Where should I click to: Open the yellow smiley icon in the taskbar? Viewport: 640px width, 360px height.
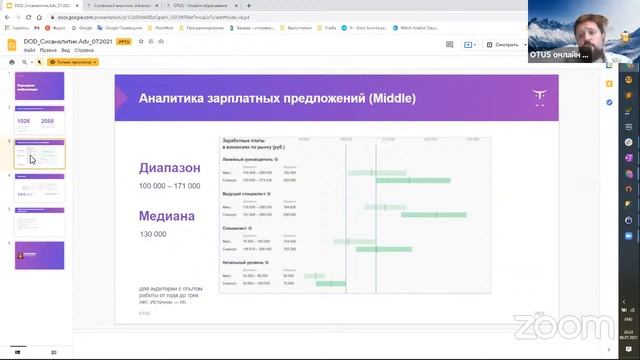click(629, 80)
